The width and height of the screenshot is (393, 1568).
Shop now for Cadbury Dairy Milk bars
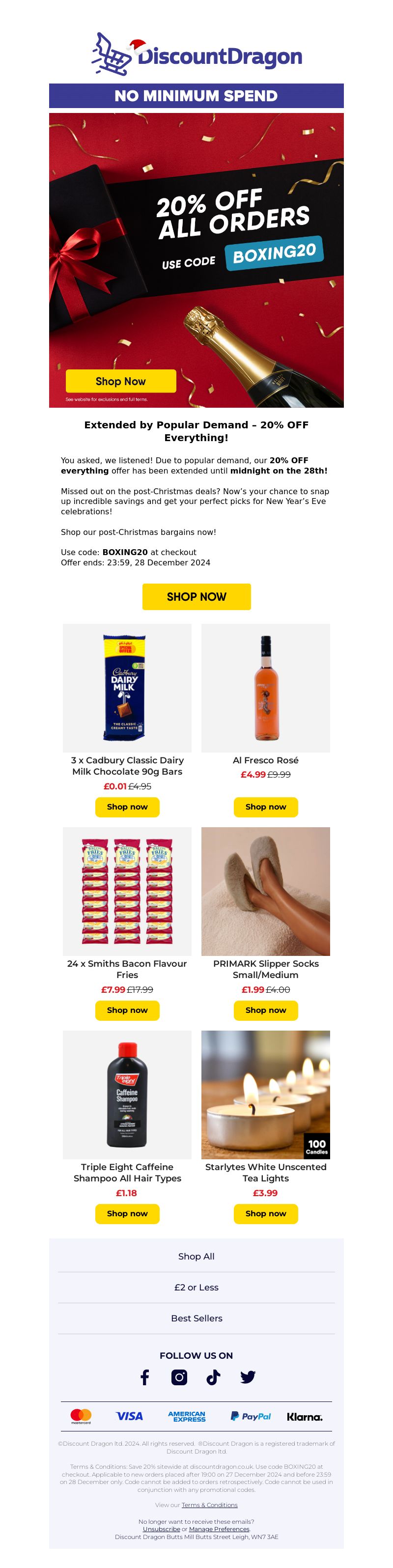click(127, 807)
